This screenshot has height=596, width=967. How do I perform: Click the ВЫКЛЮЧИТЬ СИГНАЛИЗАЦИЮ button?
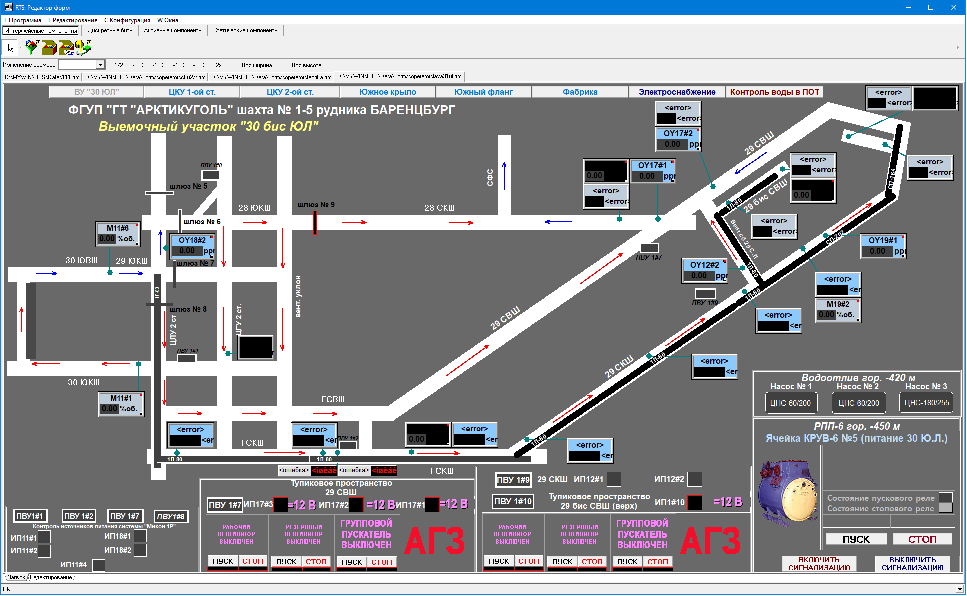pyautogui.click(x=913, y=563)
